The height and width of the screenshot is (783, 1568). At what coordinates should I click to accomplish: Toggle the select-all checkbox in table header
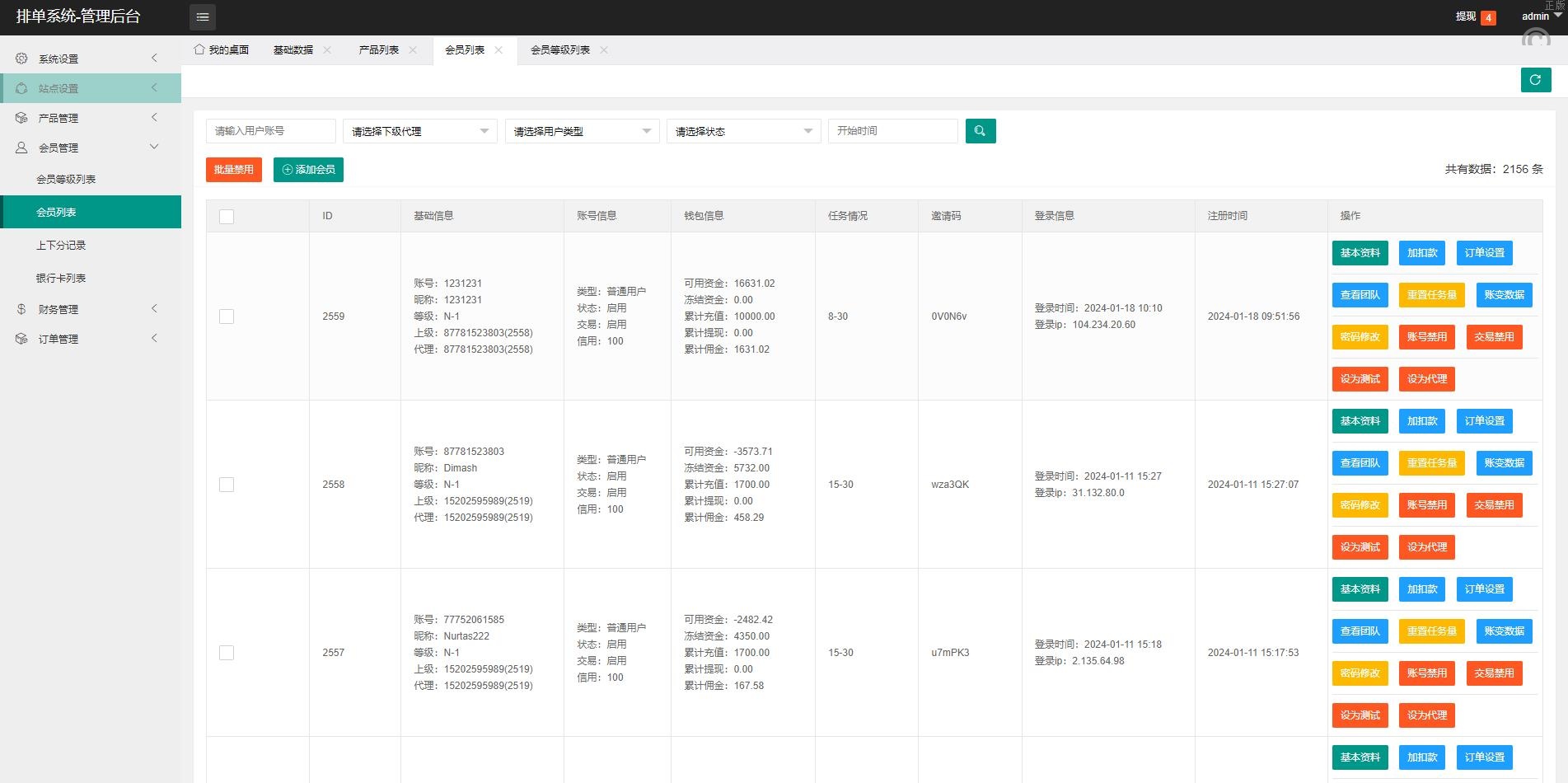(227, 216)
